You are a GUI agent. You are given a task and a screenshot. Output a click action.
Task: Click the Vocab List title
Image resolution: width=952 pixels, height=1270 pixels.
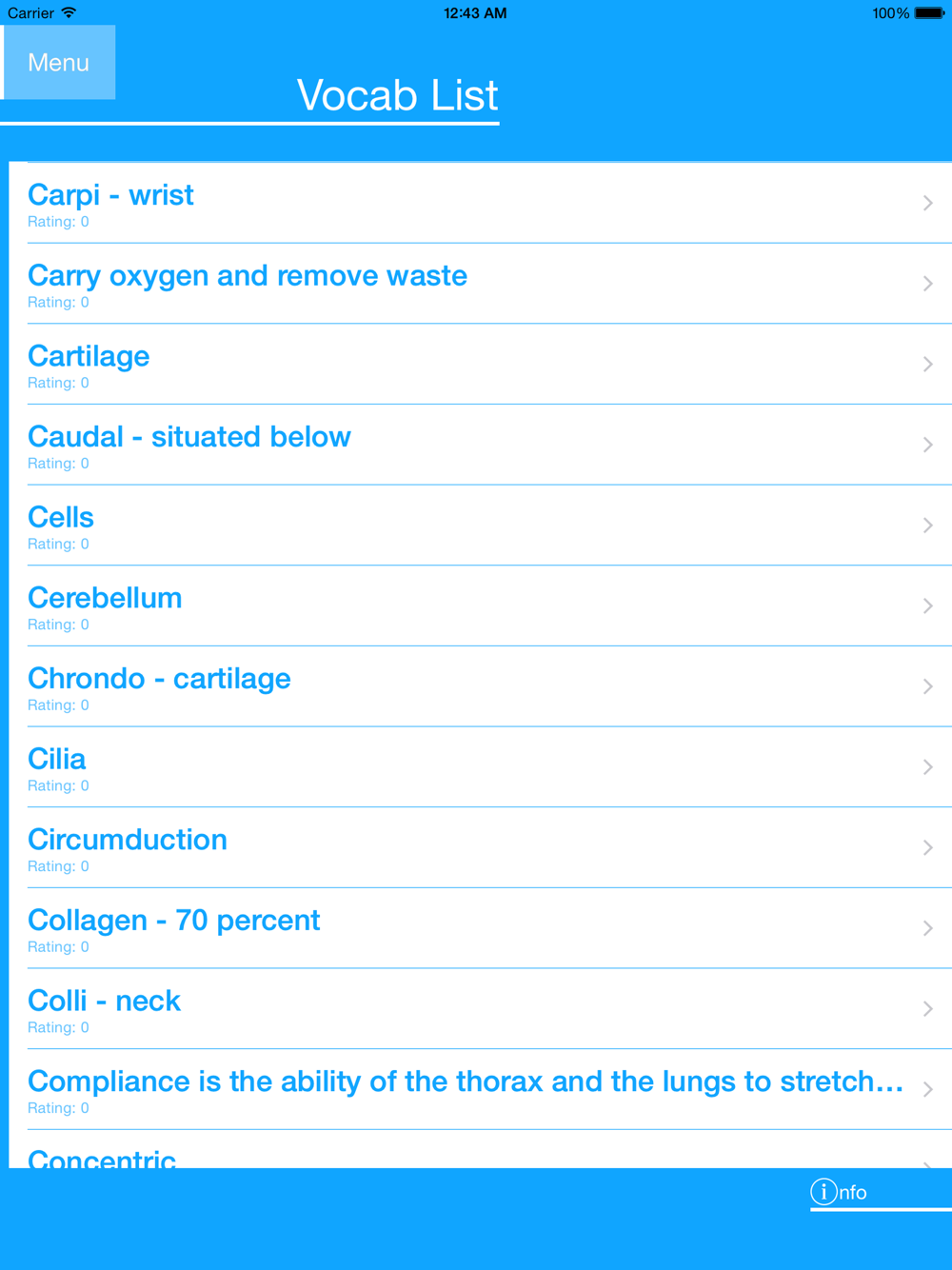click(x=397, y=95)
